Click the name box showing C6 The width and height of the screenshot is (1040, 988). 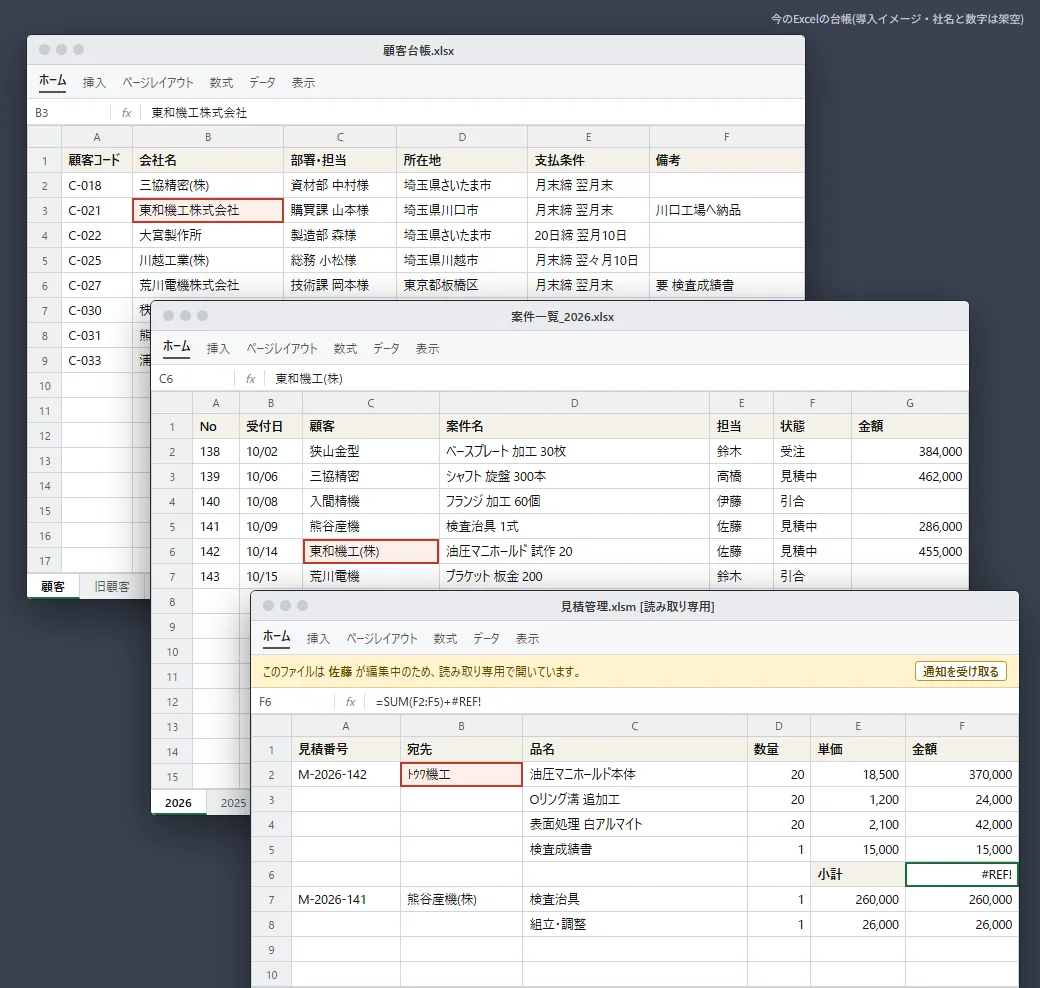point(193,379)
